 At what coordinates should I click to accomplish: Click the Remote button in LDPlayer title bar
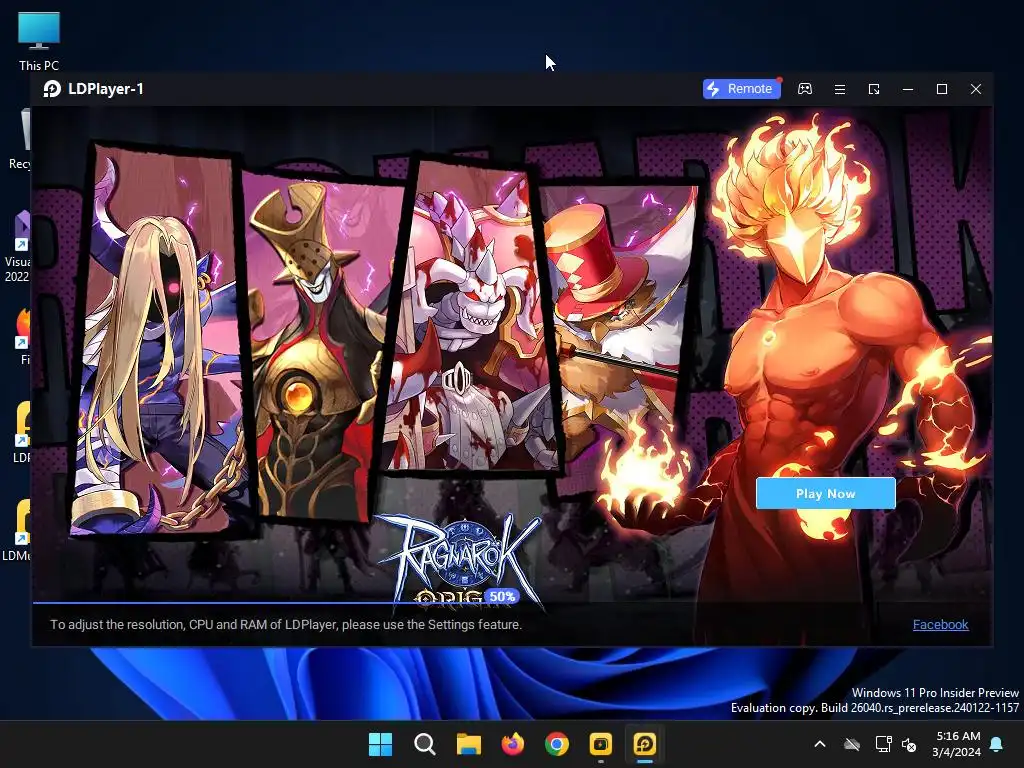pos(742,89)
